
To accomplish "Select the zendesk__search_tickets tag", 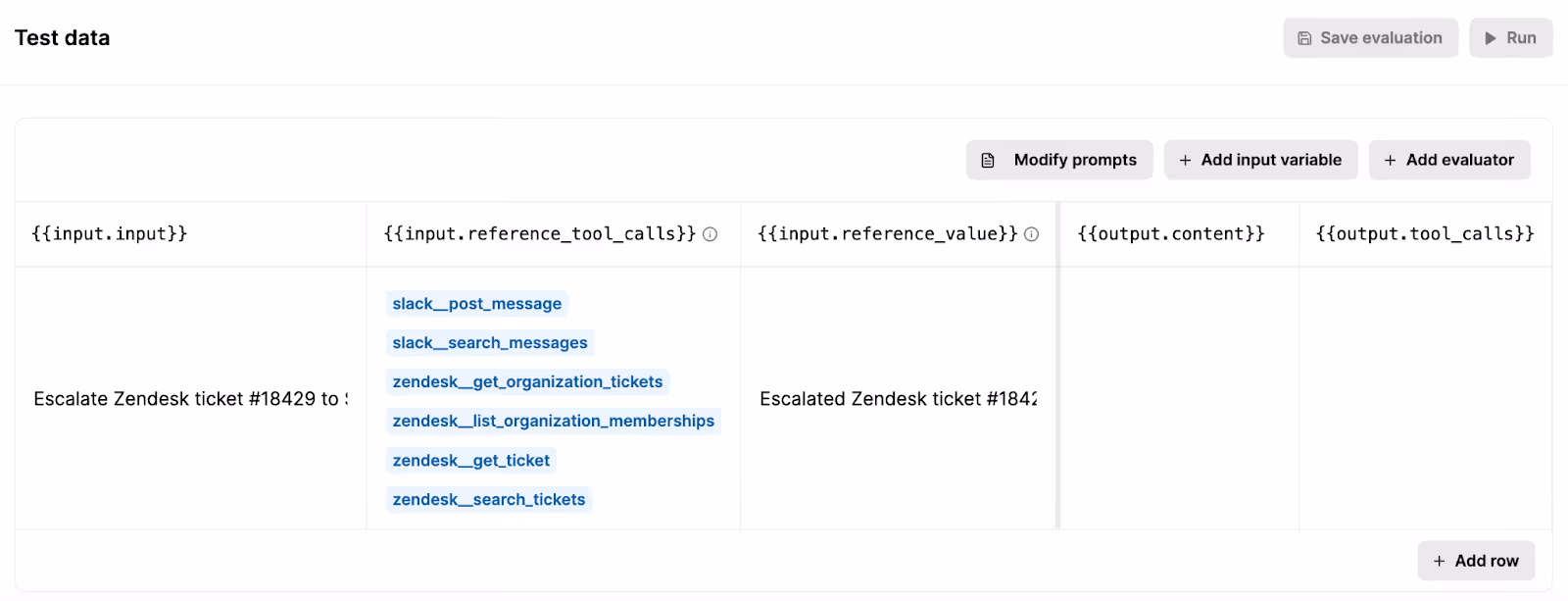I will (x=489, y=500).
